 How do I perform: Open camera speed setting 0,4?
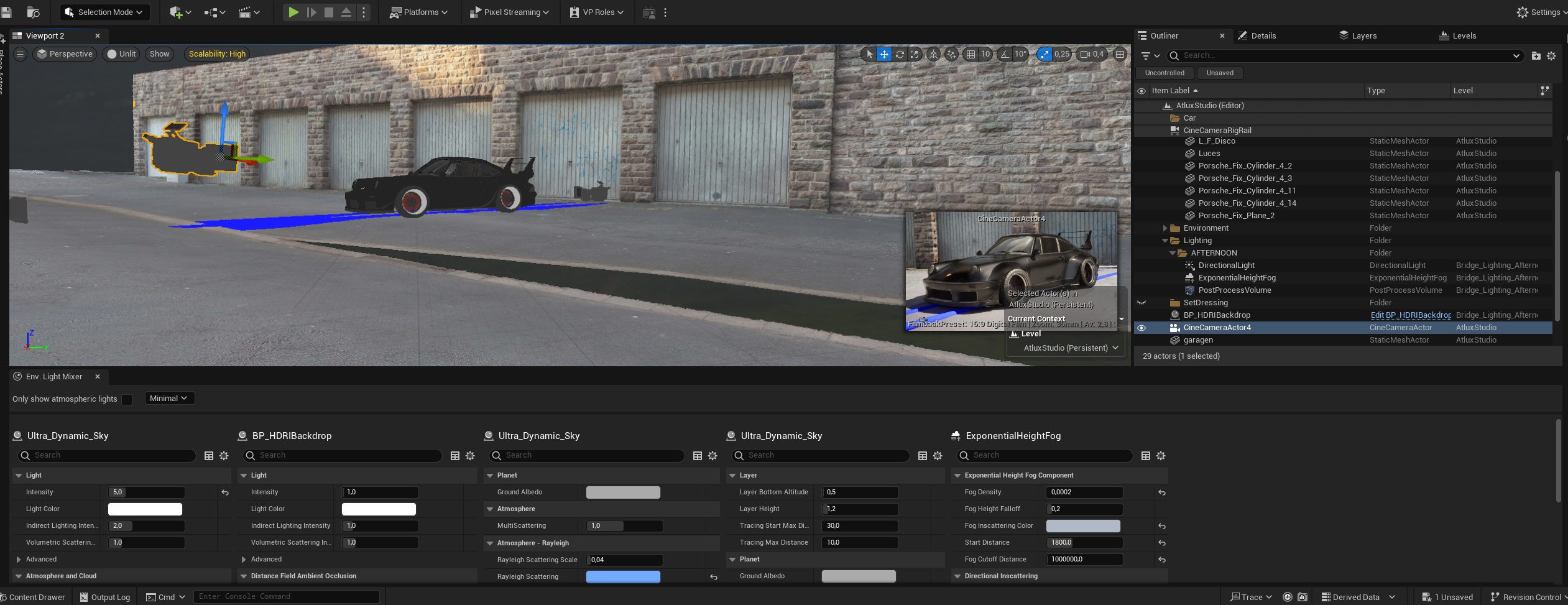click(x=1092, y=54)
